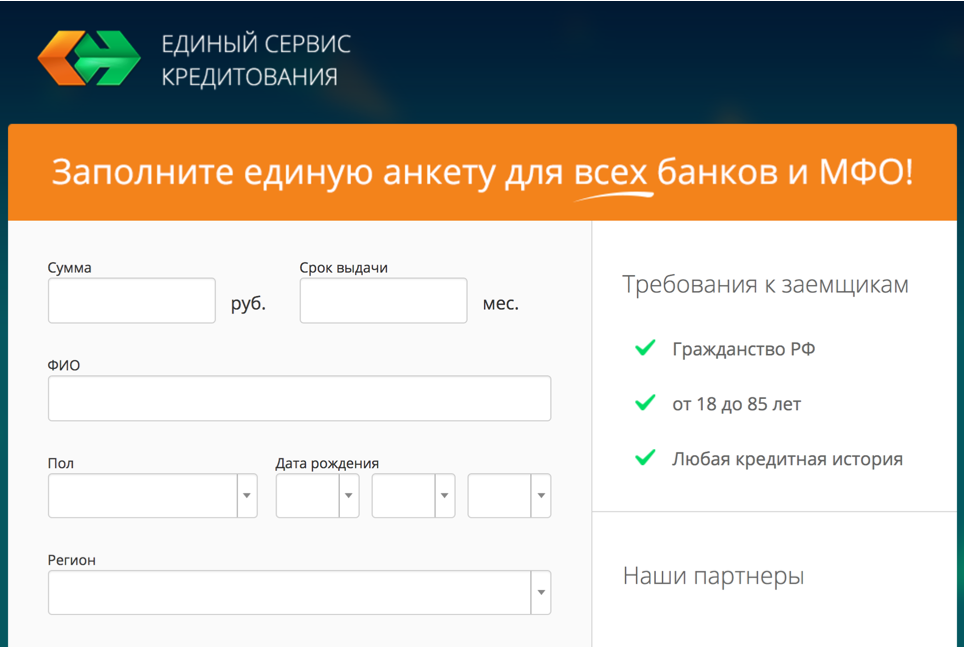Click the underlined word всех in banner
The width and height of the screenshot is (965, 647).
click(611, 172)
